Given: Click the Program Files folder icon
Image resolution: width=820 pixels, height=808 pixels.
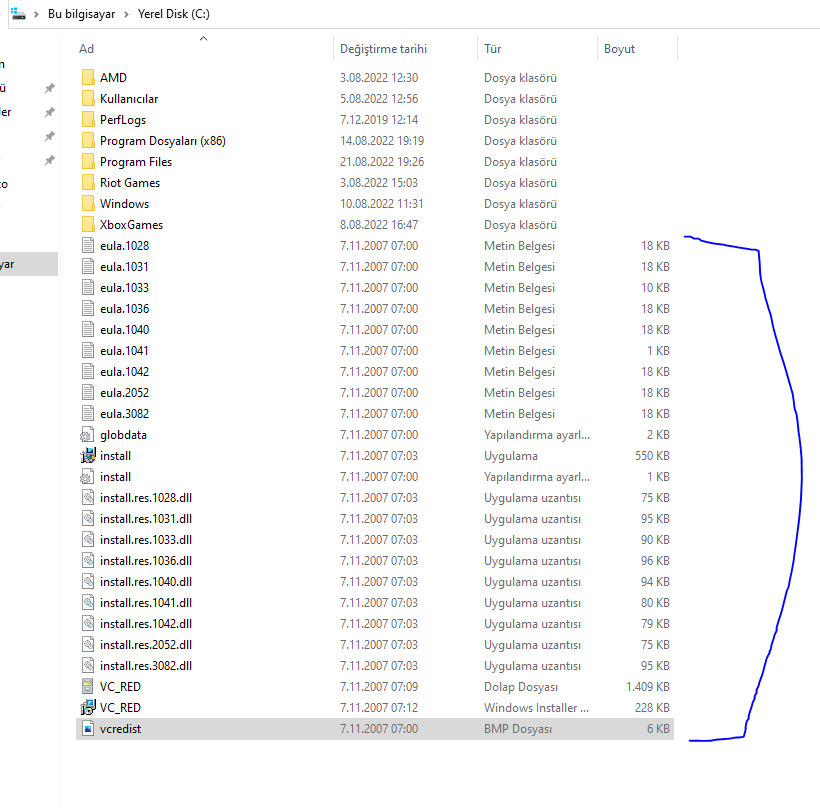Looking at the screenshot, I should [88, 162].
